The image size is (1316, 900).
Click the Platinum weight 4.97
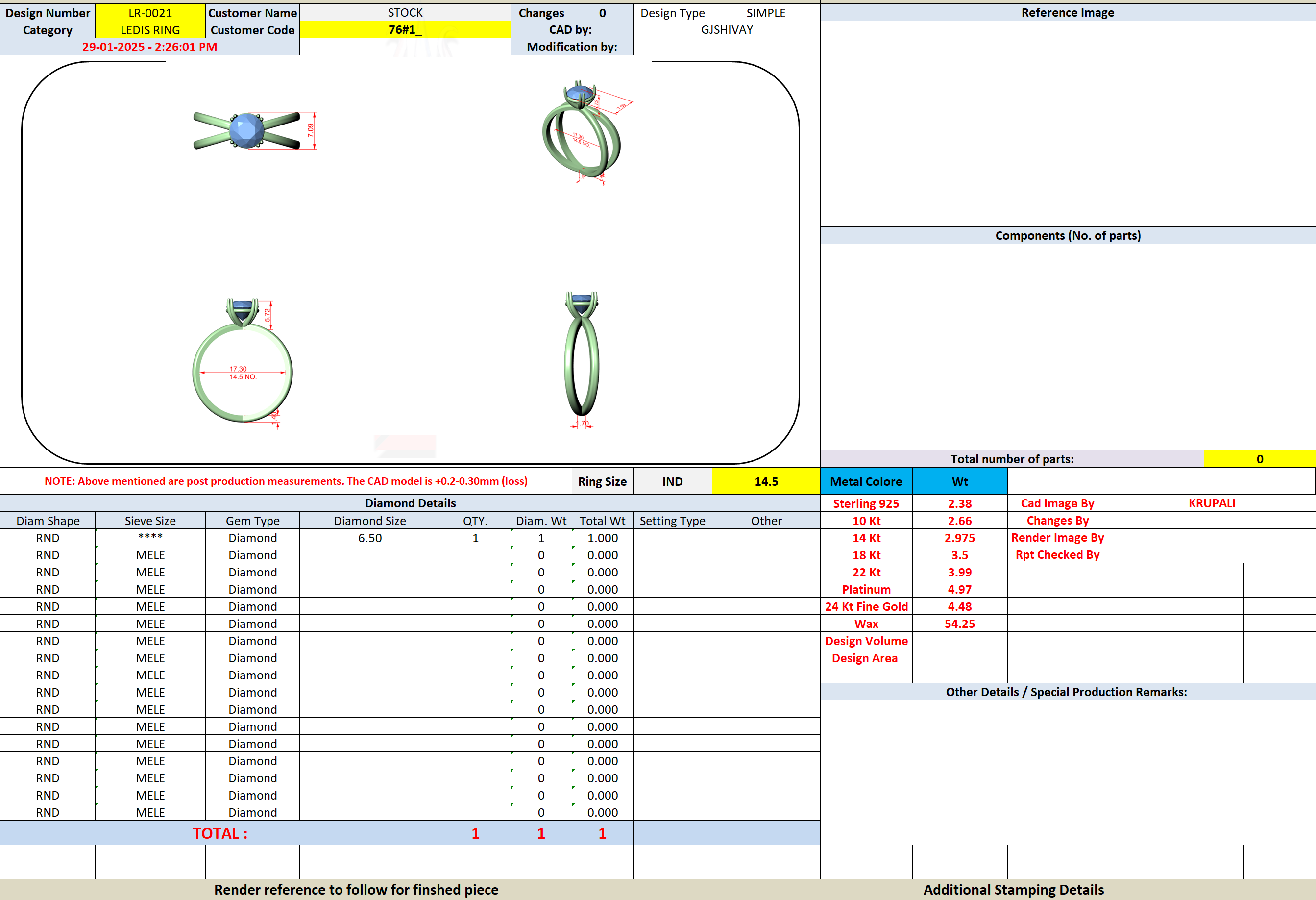point(960,590)
